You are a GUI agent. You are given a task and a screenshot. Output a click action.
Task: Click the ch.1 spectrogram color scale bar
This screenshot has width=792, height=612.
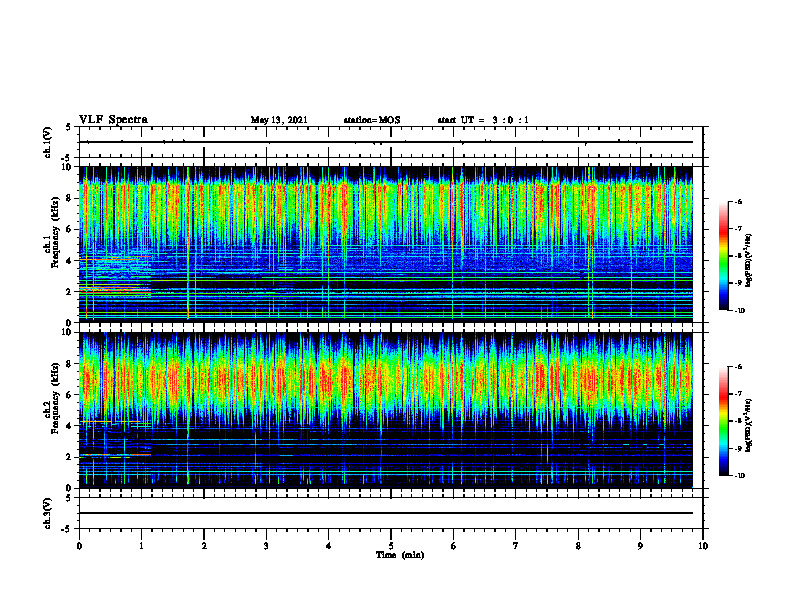(x=724, y=256)
